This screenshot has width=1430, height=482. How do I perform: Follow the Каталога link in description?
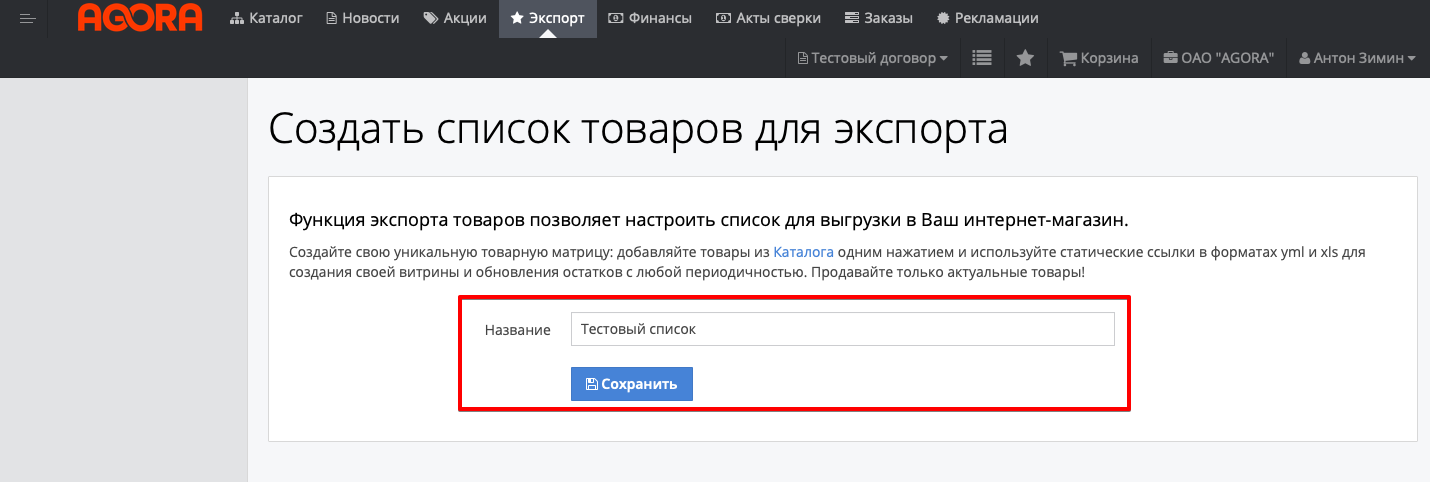pyautogui.click(x=803, y=252)
